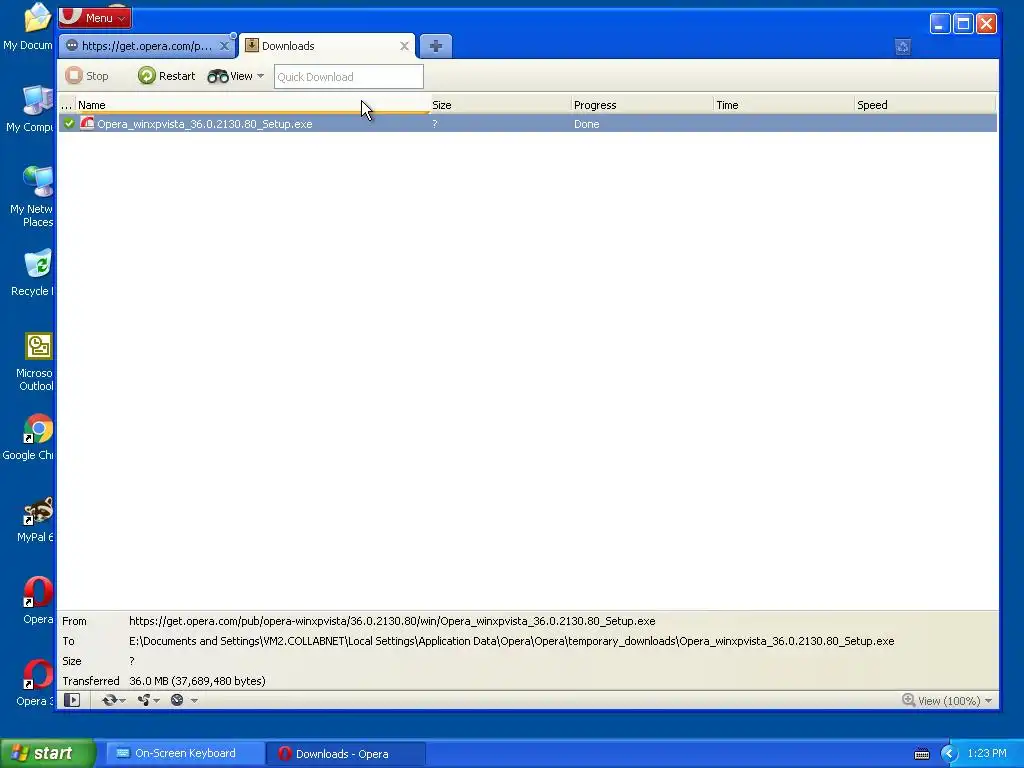Click the To destination path text
This screenshot has height=768, width=1024.
(511, 641)
